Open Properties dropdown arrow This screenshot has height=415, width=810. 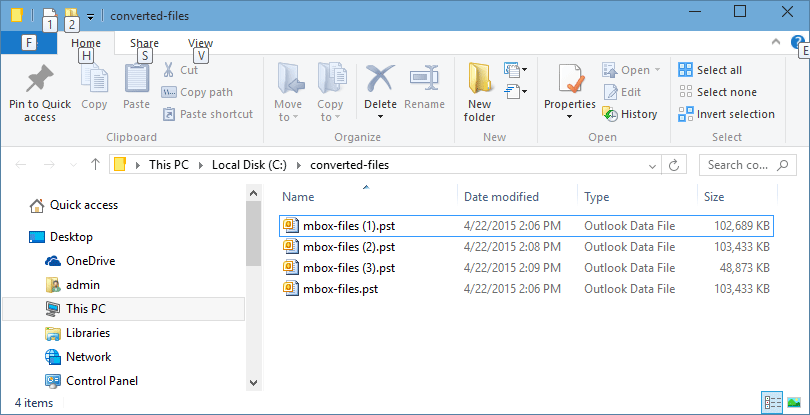[x=570, y=116]
